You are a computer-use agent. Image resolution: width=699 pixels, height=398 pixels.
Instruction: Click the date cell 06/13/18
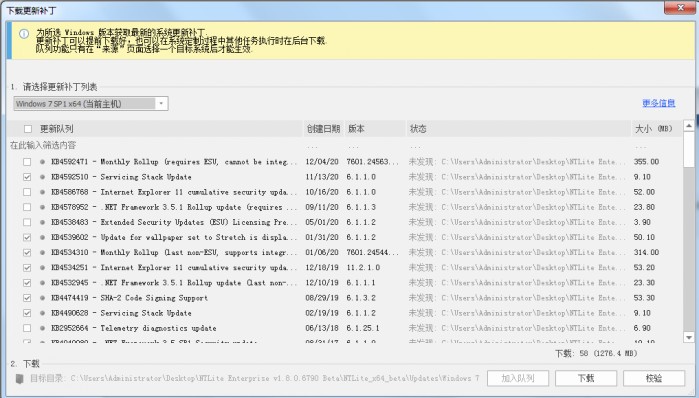pos(322,328)
